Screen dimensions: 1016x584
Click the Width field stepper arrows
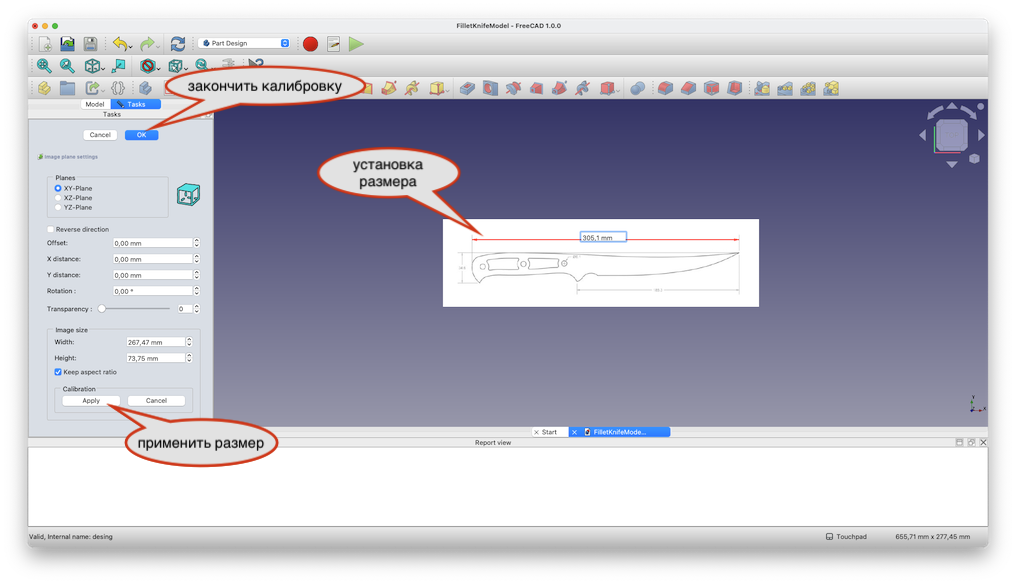pos(190,342)
